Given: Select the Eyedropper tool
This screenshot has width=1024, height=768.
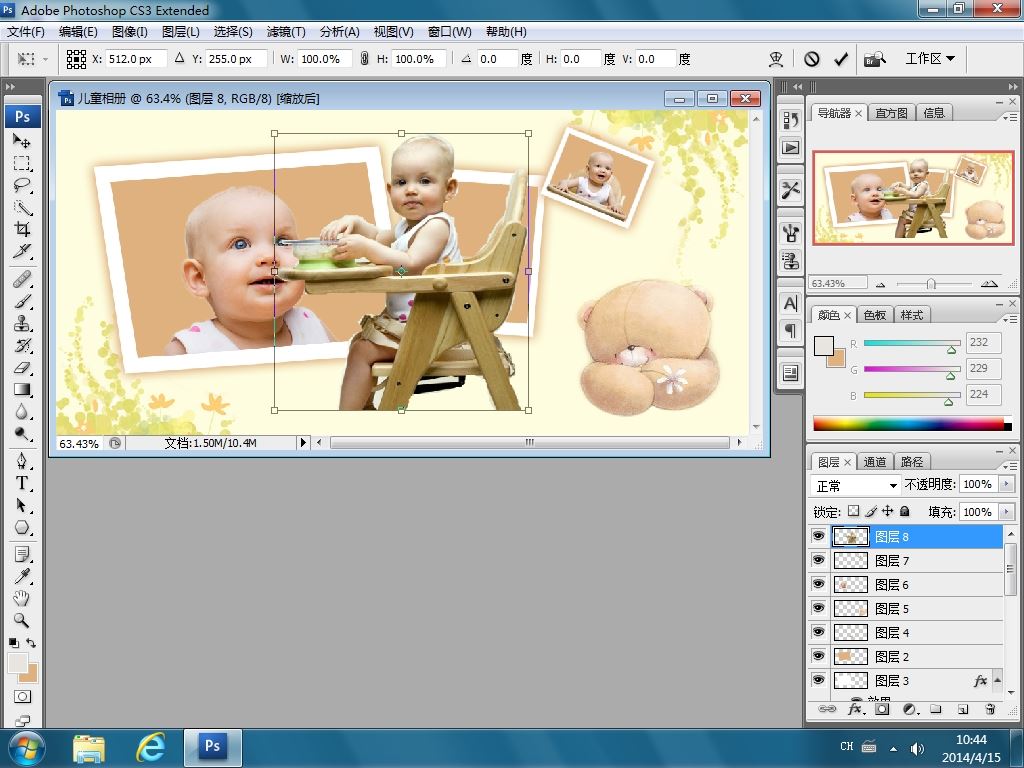Looking at the screenshot, I should click(x=22, y=576).
